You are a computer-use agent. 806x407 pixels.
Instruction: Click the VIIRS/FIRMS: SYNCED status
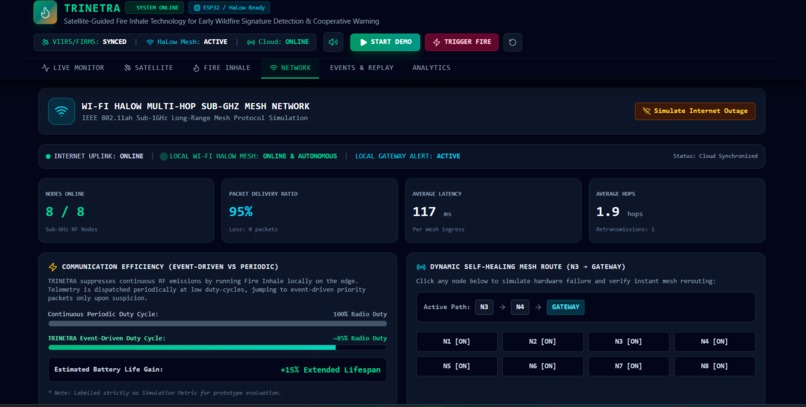84,42
